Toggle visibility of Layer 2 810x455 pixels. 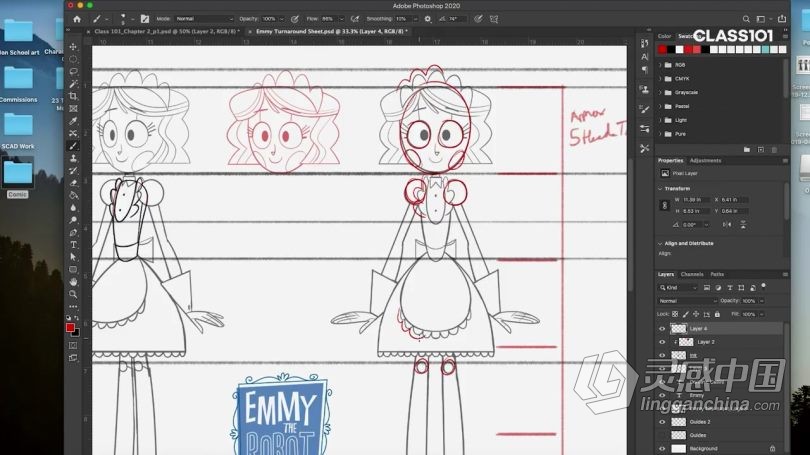coord(662,342)
